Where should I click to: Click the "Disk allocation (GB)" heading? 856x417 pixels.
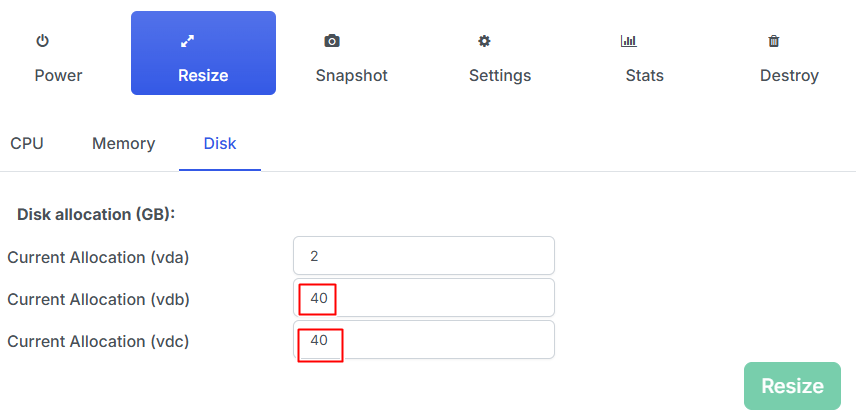tap(96, 214)
